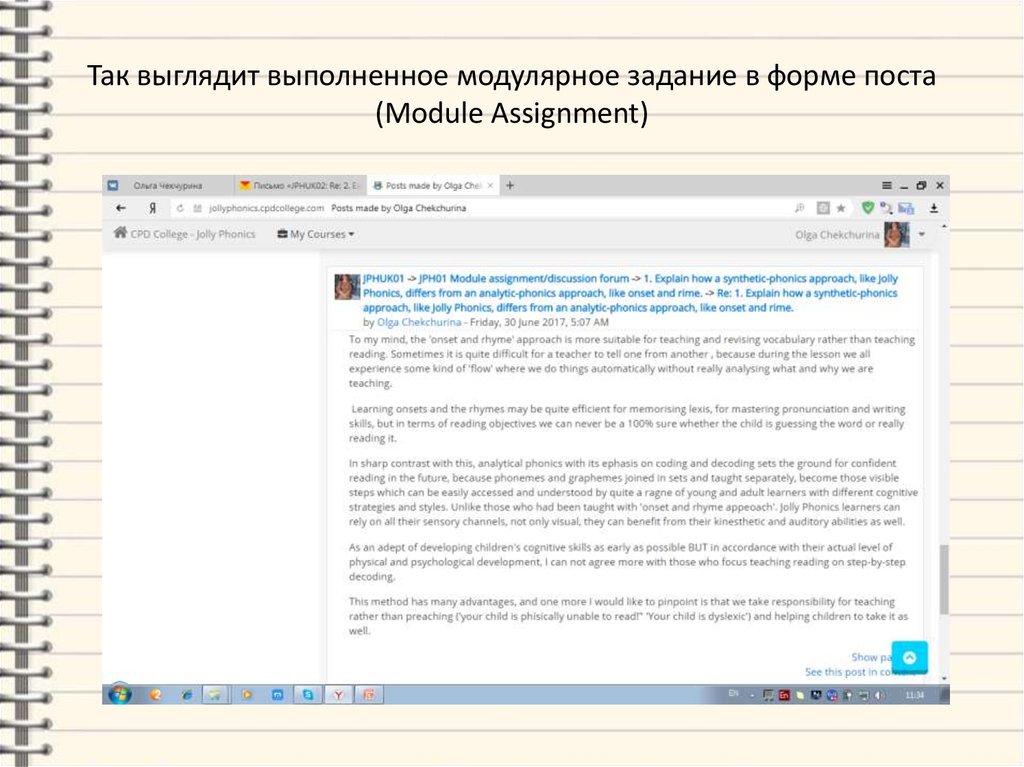The height and width of the screenshot is (767, 1024).
Task: Expand hidden icons in the system tray
Action: 752,693
